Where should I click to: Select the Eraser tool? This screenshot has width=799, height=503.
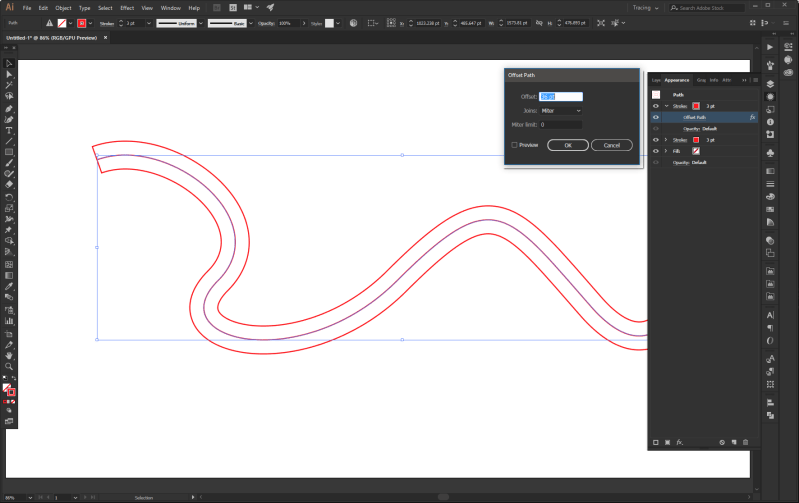coord(9,184)
